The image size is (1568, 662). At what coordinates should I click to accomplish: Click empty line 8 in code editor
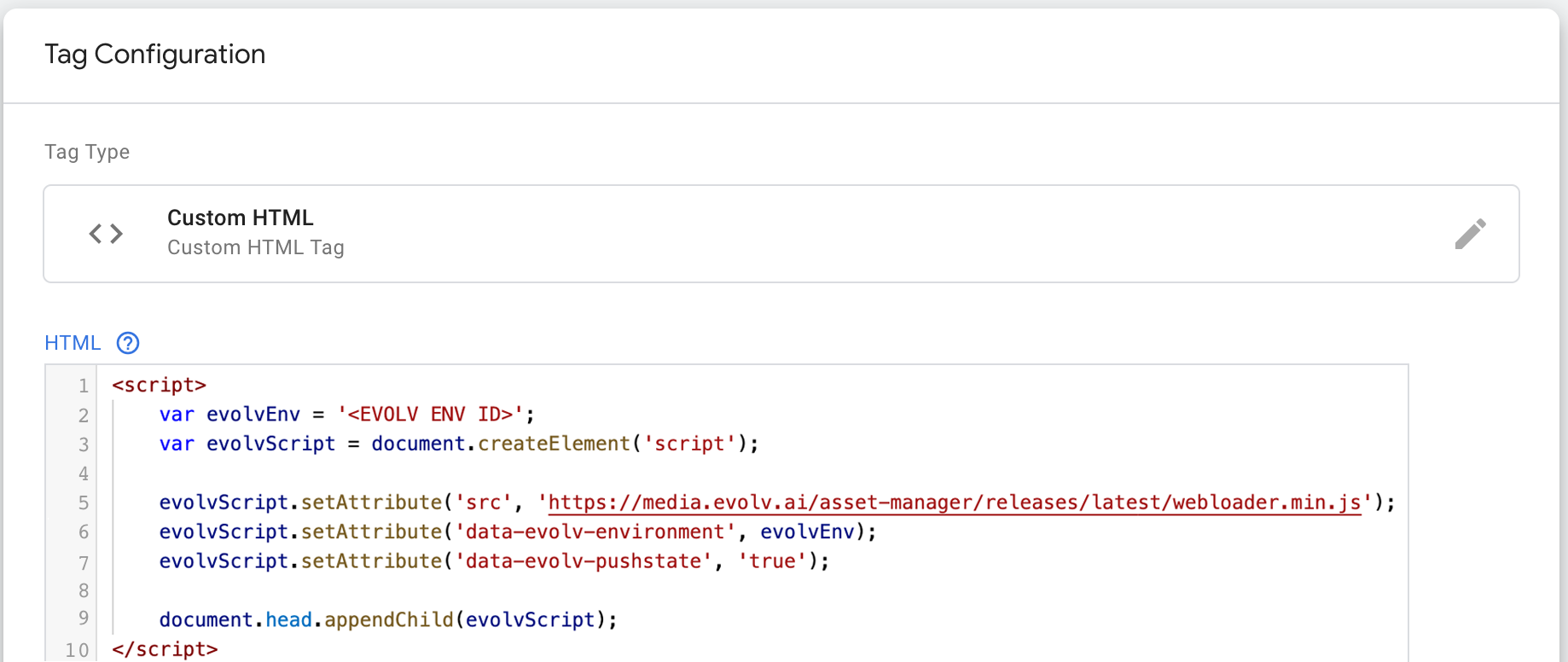752,590
